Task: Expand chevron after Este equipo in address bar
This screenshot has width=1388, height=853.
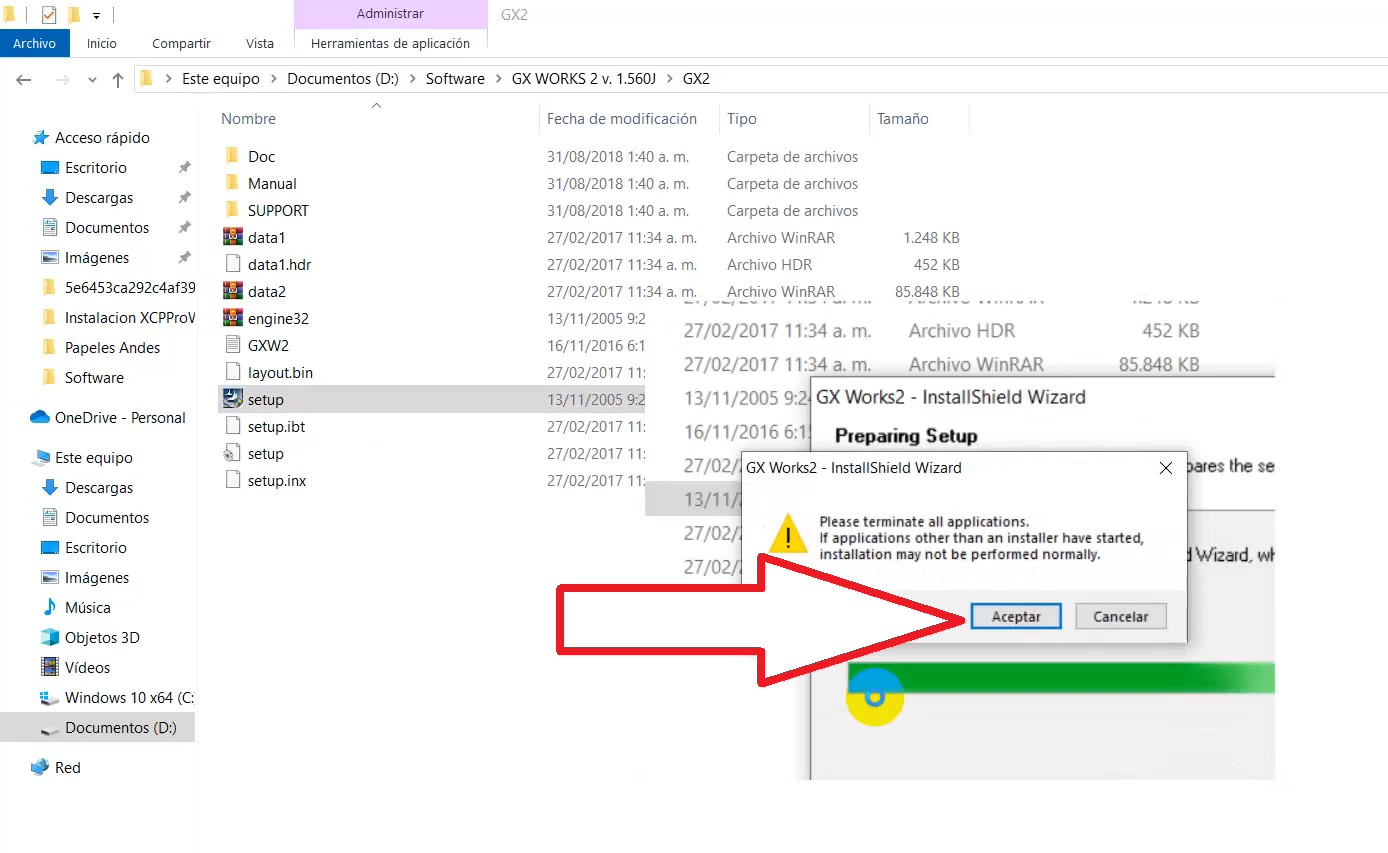Action: (x=273, y=79)
